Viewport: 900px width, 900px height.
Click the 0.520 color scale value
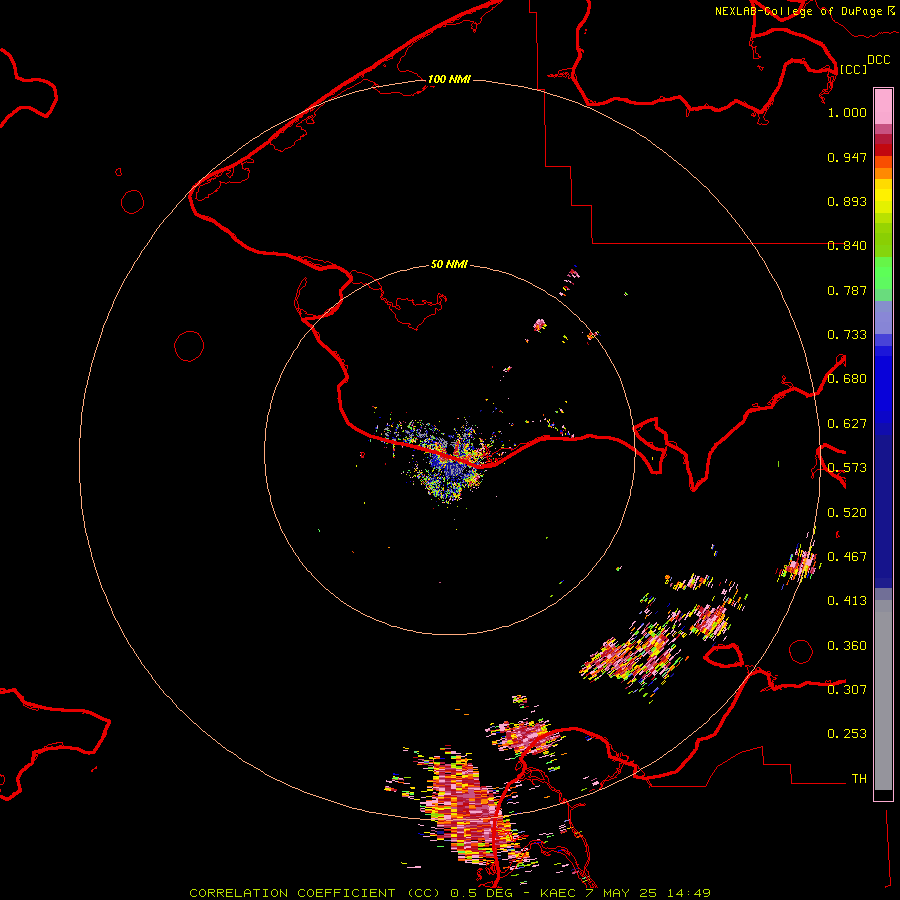tap(847, 513)
